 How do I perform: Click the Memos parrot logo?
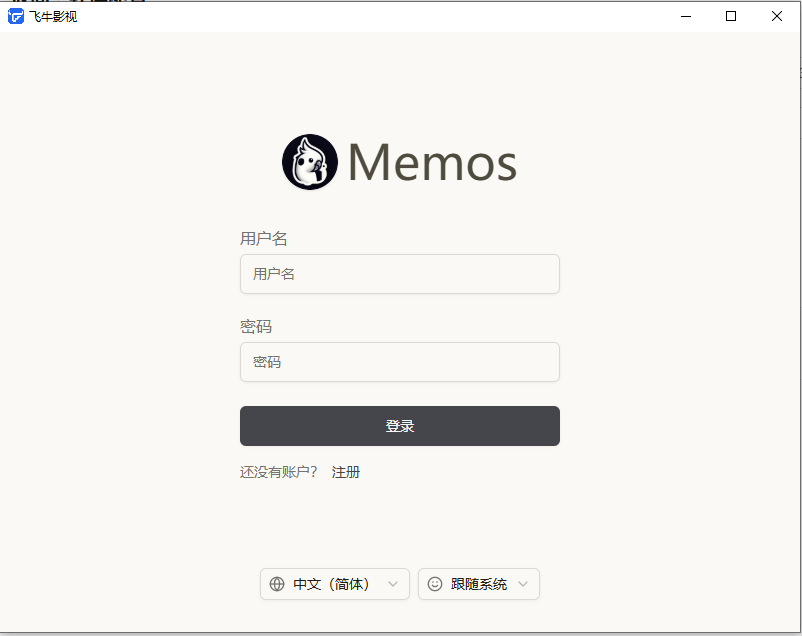click(309, 162)
